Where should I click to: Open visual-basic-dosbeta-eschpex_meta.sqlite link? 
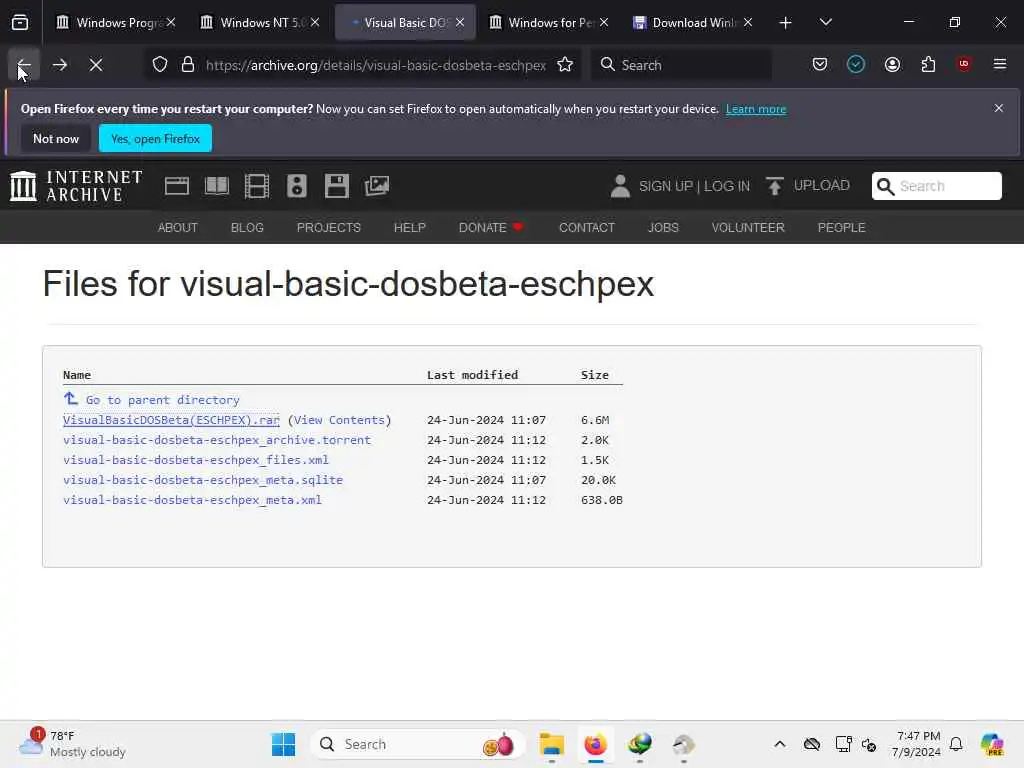[202, 480]
